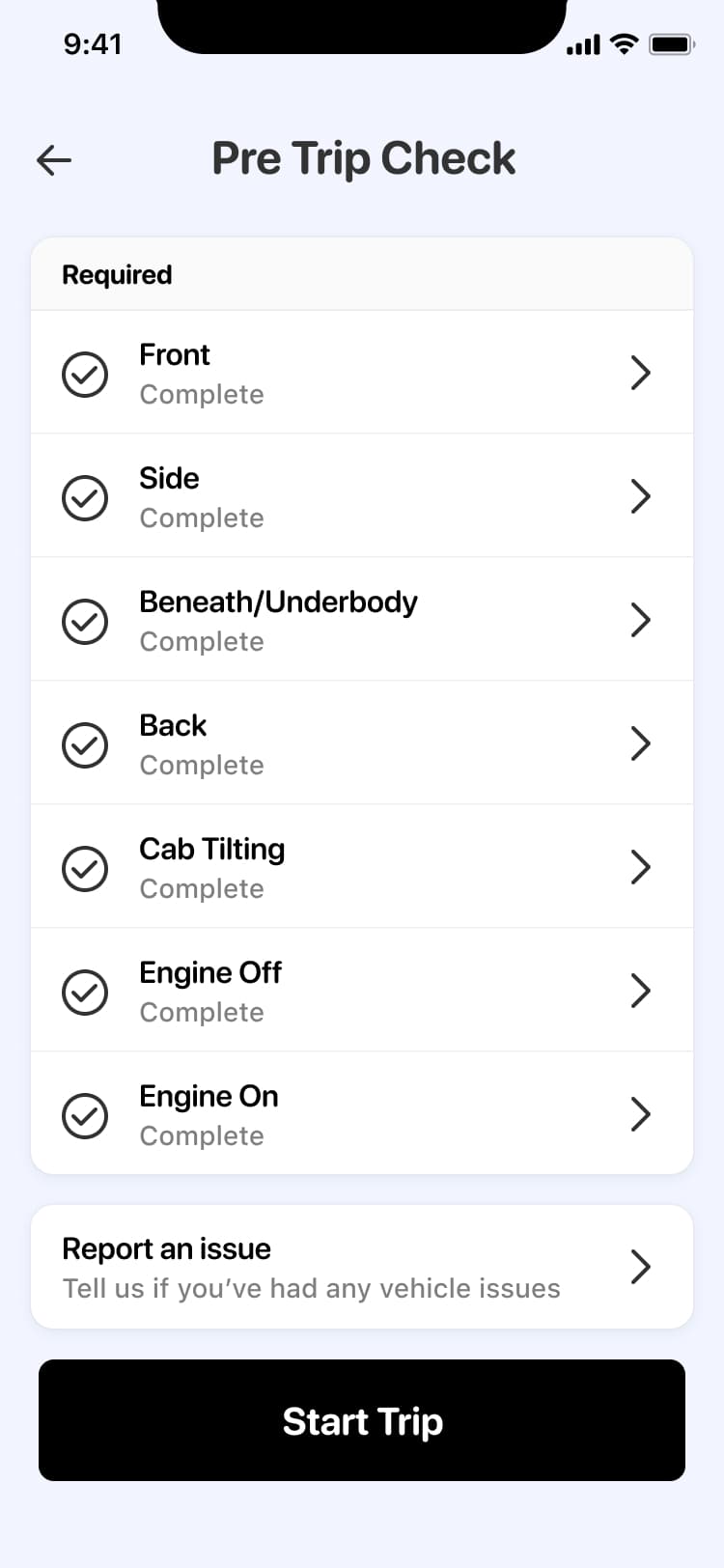This screenshot has height=1568, width=724.
Task: Click the check circle icon for Engine Off
Action: pos(85,992)
